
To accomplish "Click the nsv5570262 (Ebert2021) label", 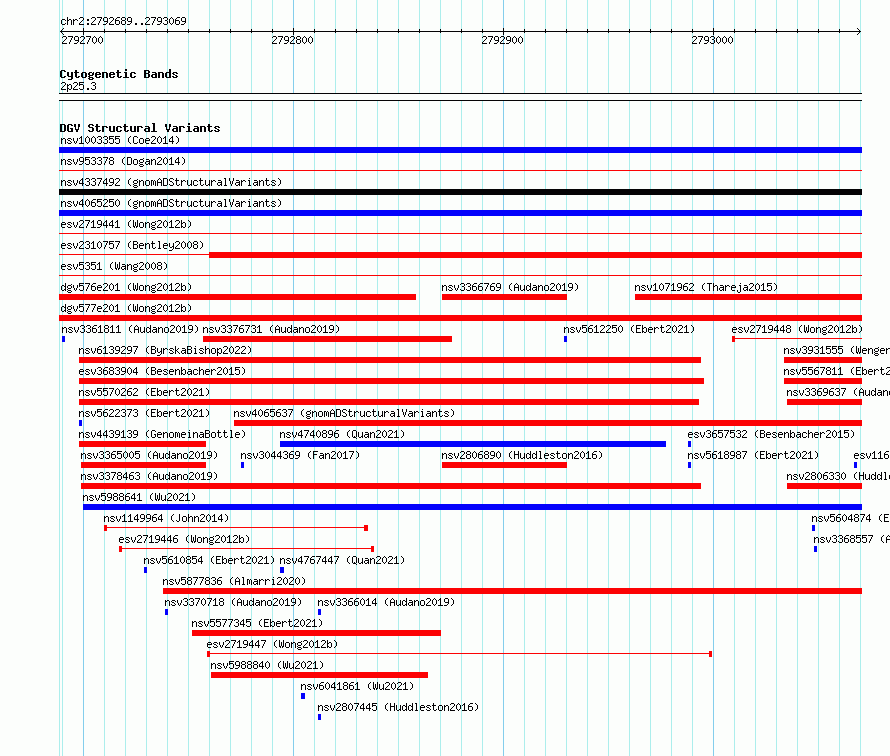I will [144, 392].
